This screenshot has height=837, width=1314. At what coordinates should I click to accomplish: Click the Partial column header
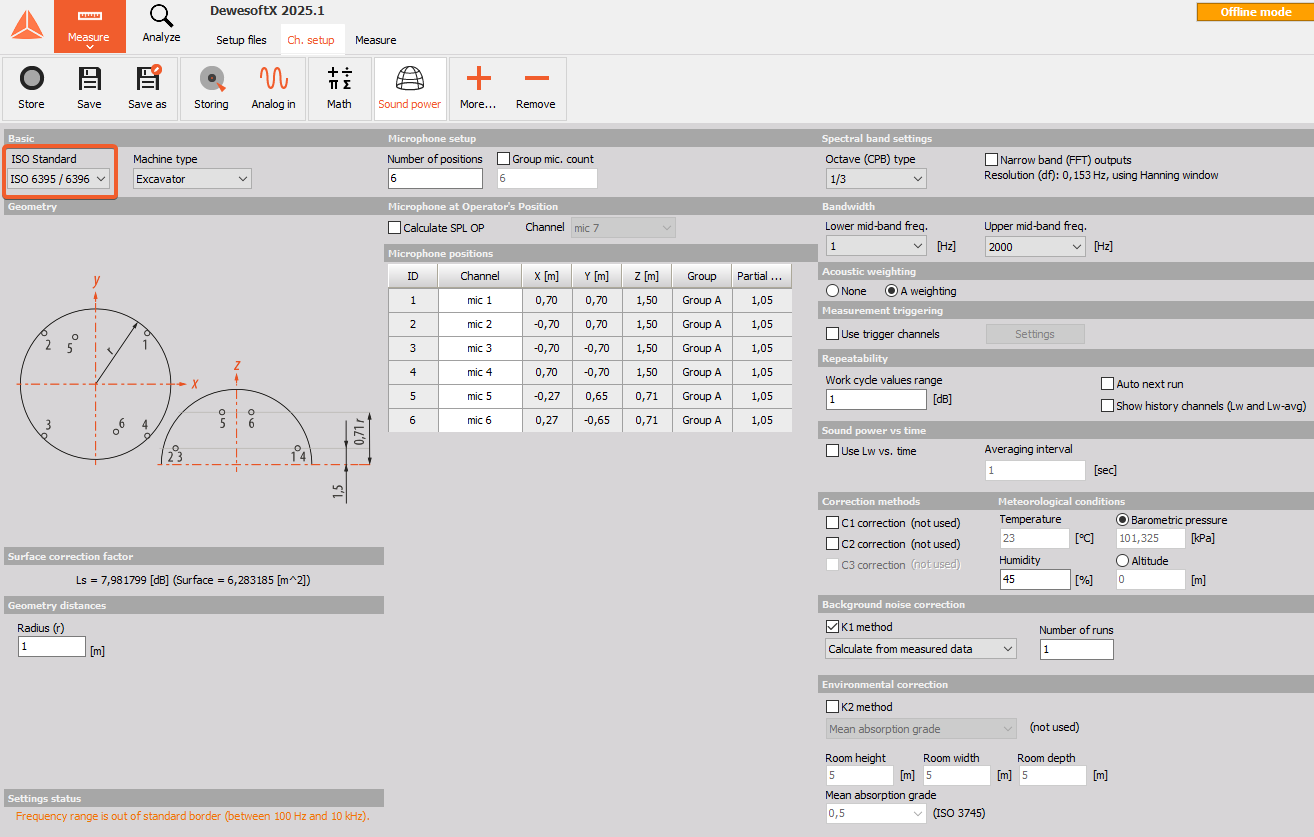pos(762,276)
